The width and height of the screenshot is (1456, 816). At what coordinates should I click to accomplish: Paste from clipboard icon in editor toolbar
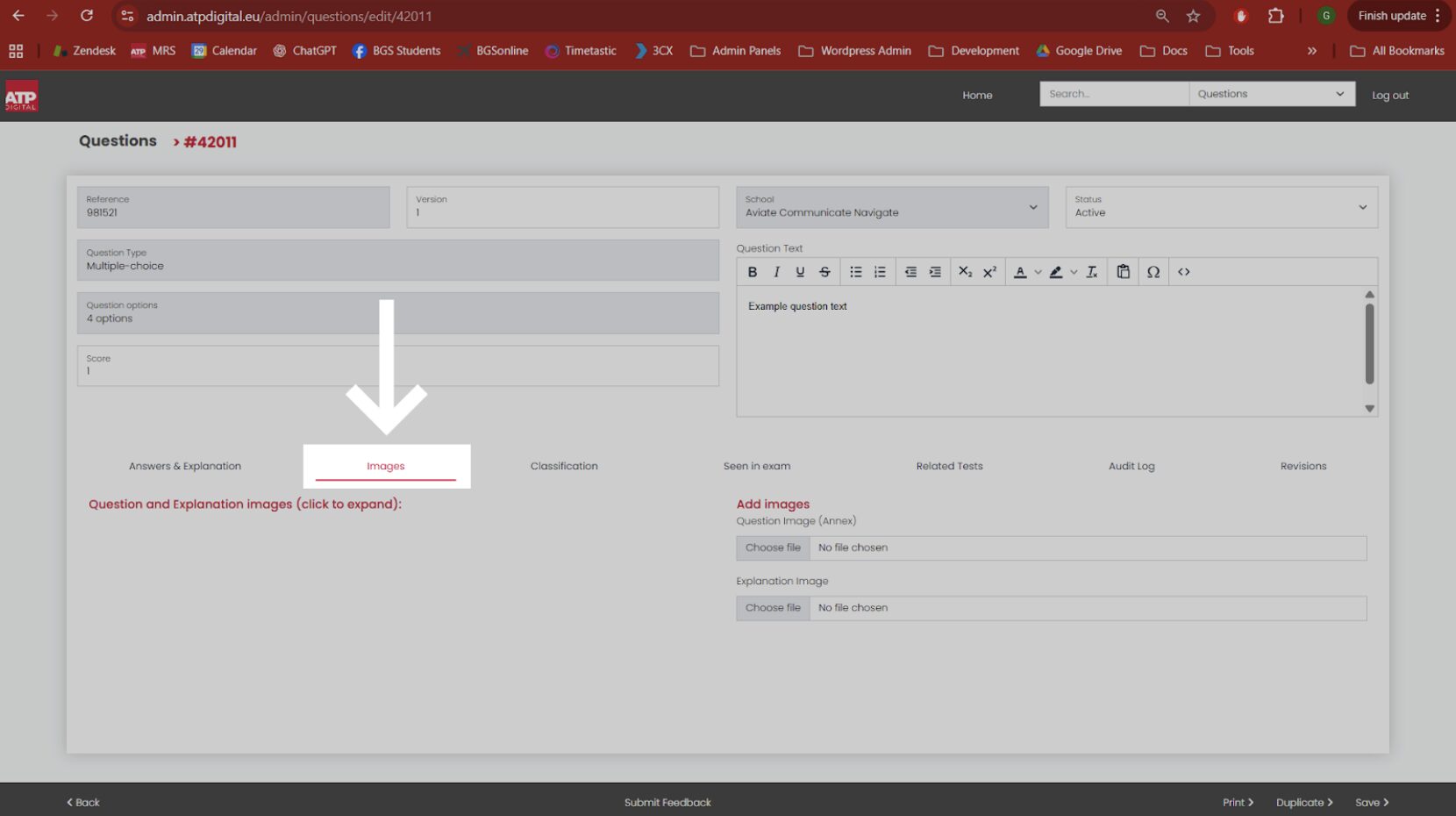click(x=1123, y=272)
